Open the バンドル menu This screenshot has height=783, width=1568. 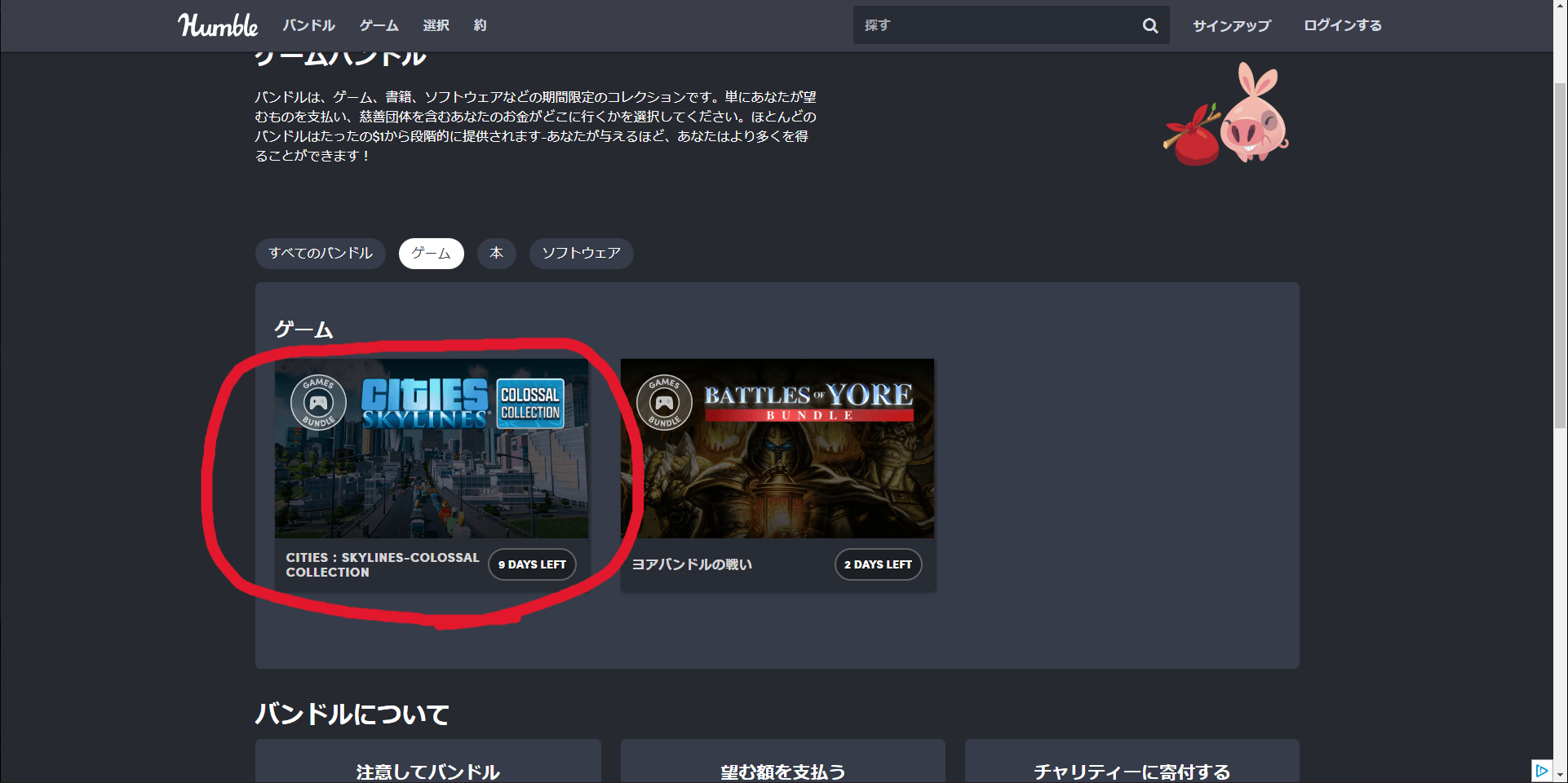(308, 25)
